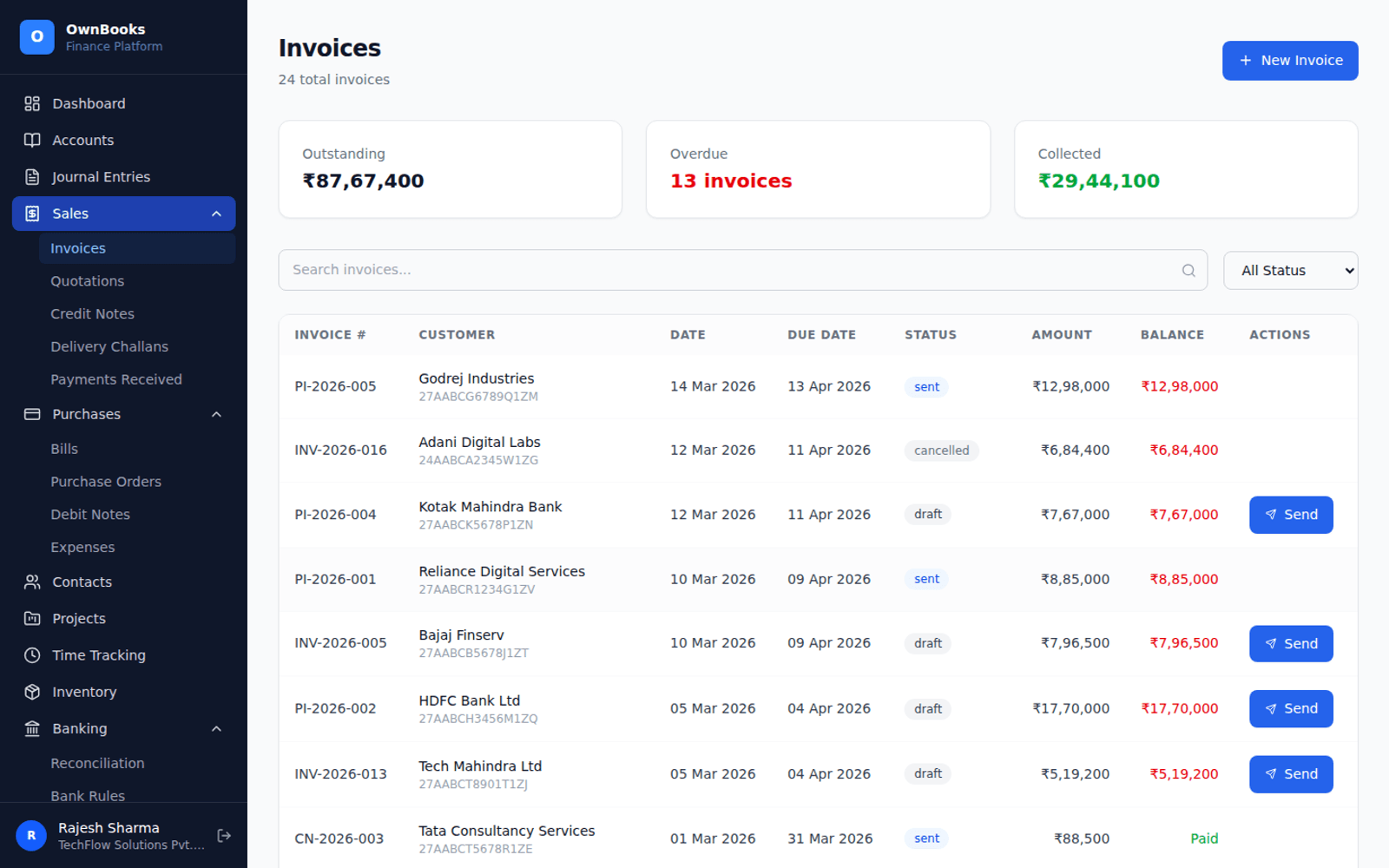This screenshot has height=868, width=1389.
Task: Click sent badge in PI-2026-001 row
Action: [x=926, y=579]
